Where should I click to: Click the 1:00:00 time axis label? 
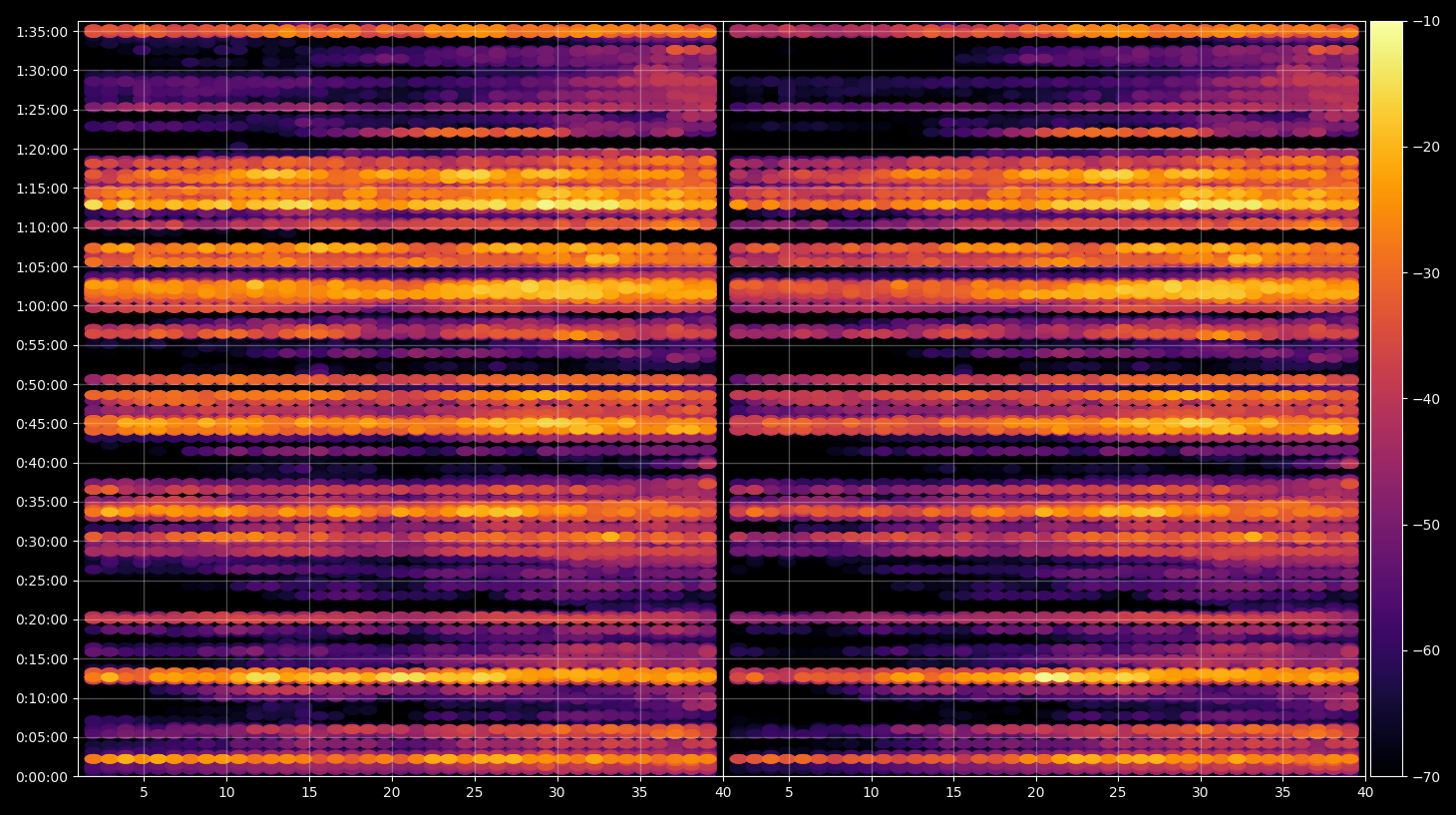coord(42,306)
